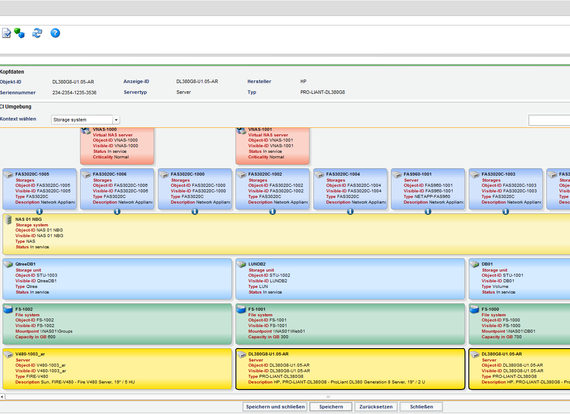
Task: Click the Speichern button
Action: pyautogui.click(x=331, y=407)
